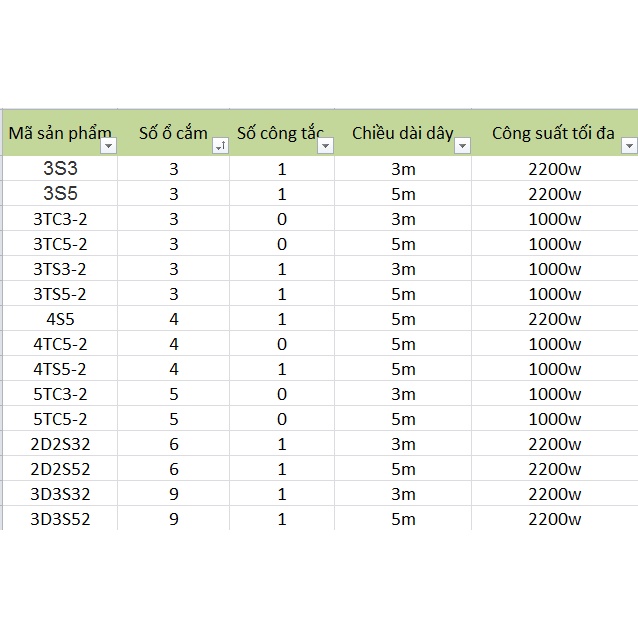
Task: Click the 3S5 product code cell
Action: click(60, 193)
